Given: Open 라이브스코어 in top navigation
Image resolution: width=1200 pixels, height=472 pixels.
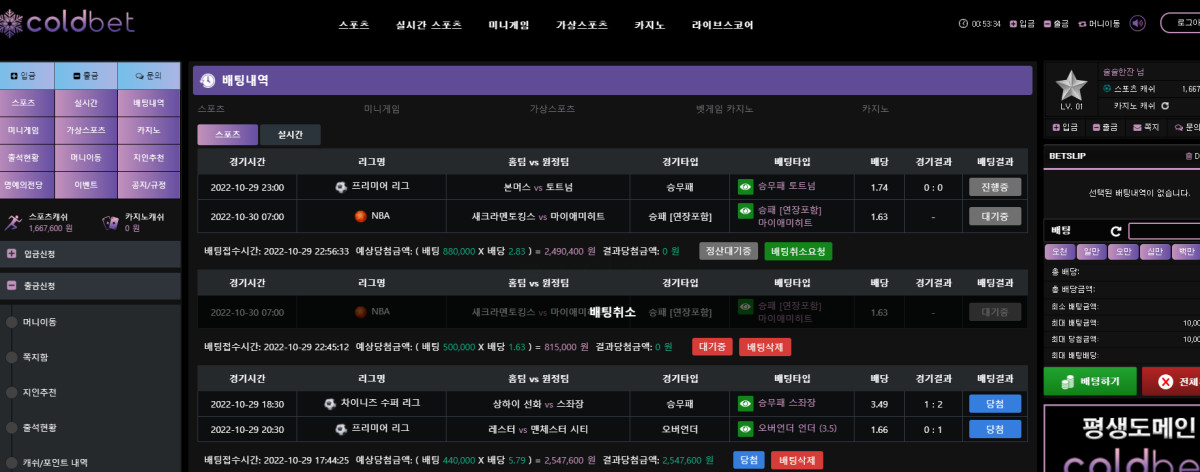Looking at the screenshot, I should (x=722, y=25).
